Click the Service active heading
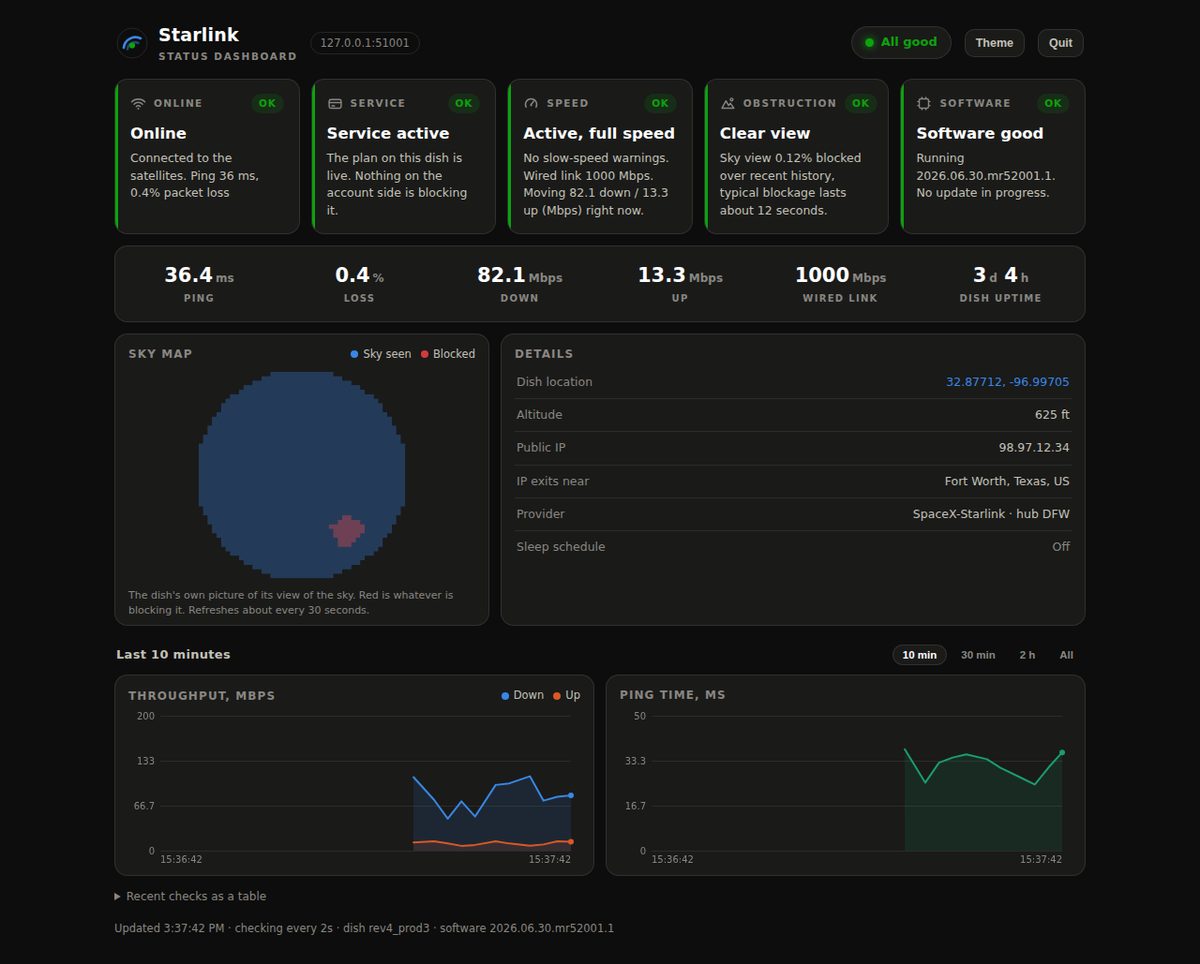 pos(388,133)
